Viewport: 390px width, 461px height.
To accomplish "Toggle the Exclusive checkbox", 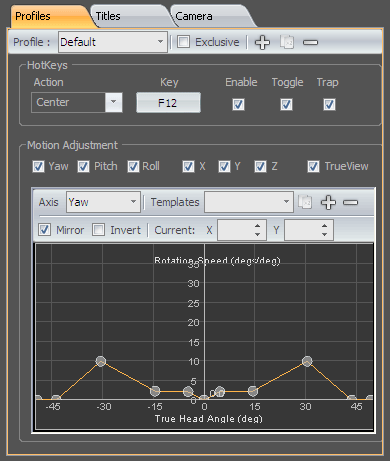I will 183,42.
